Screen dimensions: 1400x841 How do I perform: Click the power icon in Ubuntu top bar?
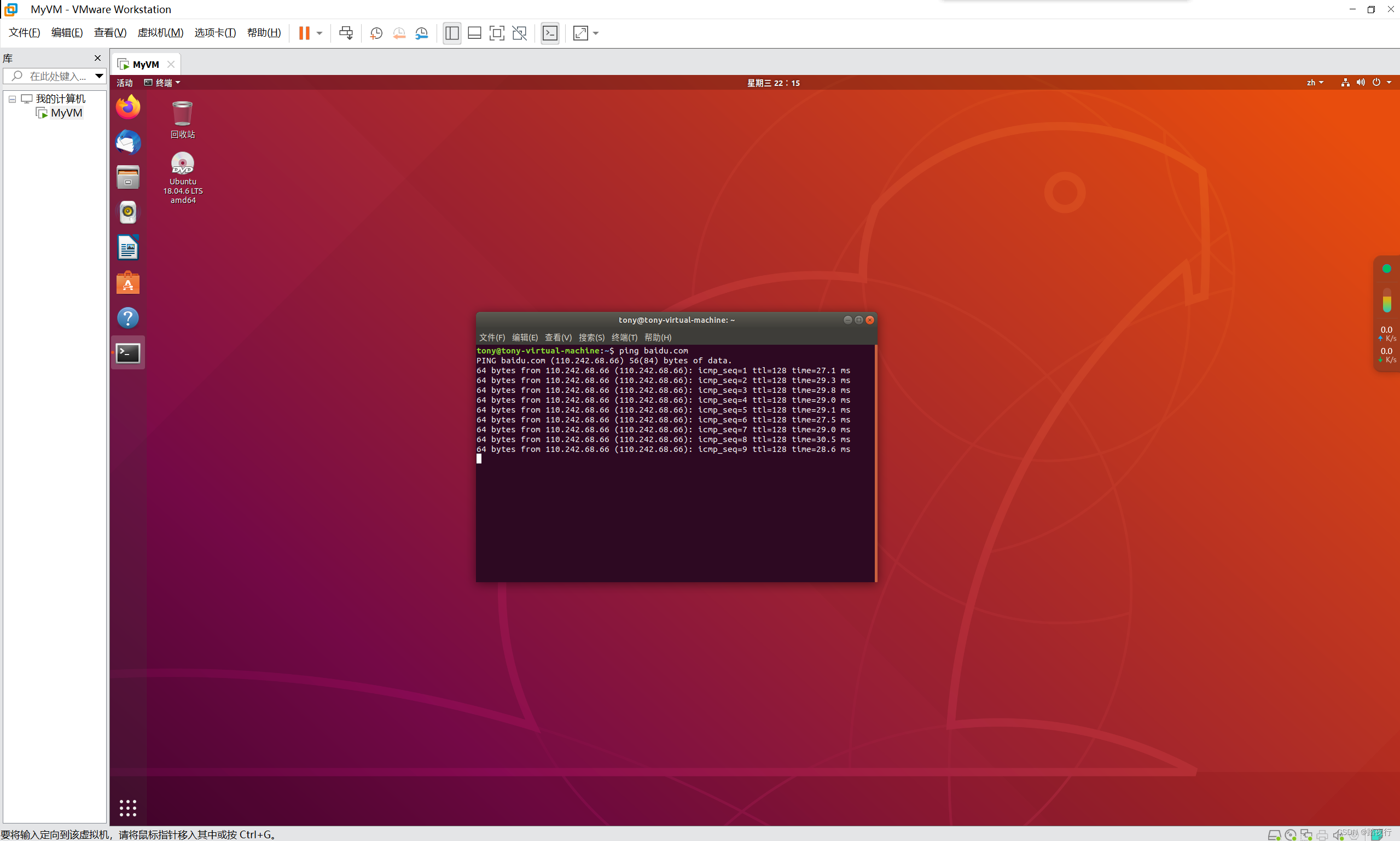click(1376, 83)
